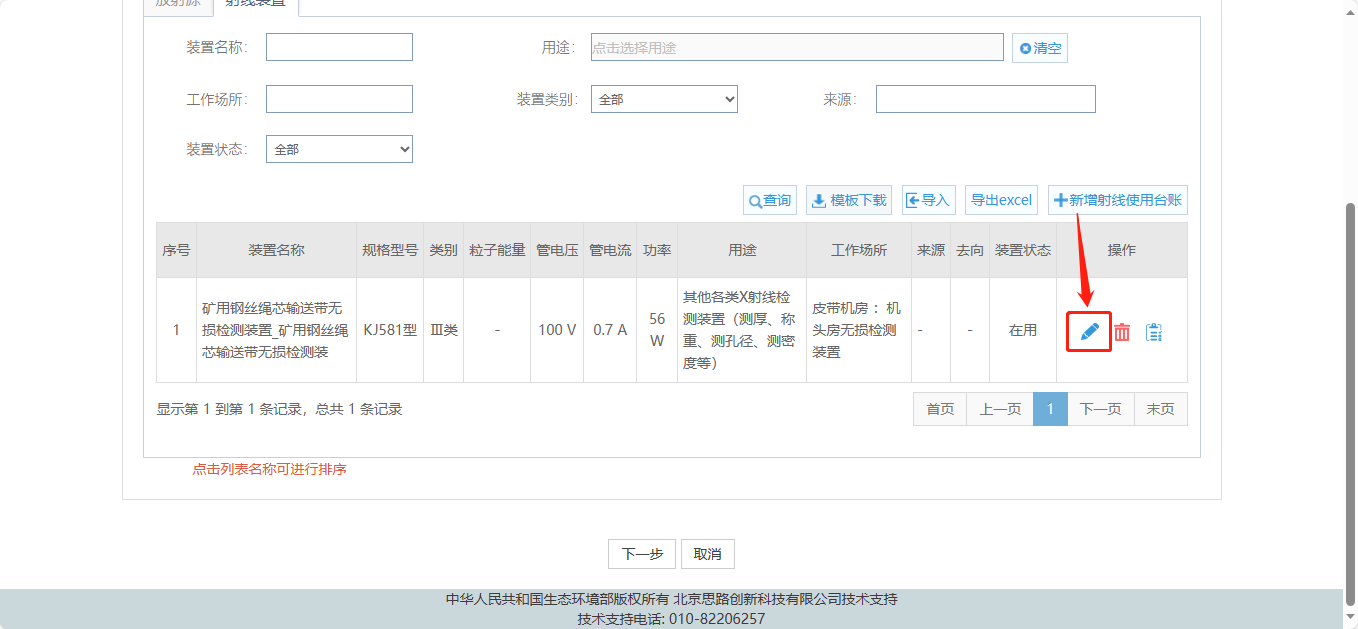This screenshot has height=629, width=1358.
Task: Click the clipboard details icon in 操作 column
Action: [x=1154, y=332]
